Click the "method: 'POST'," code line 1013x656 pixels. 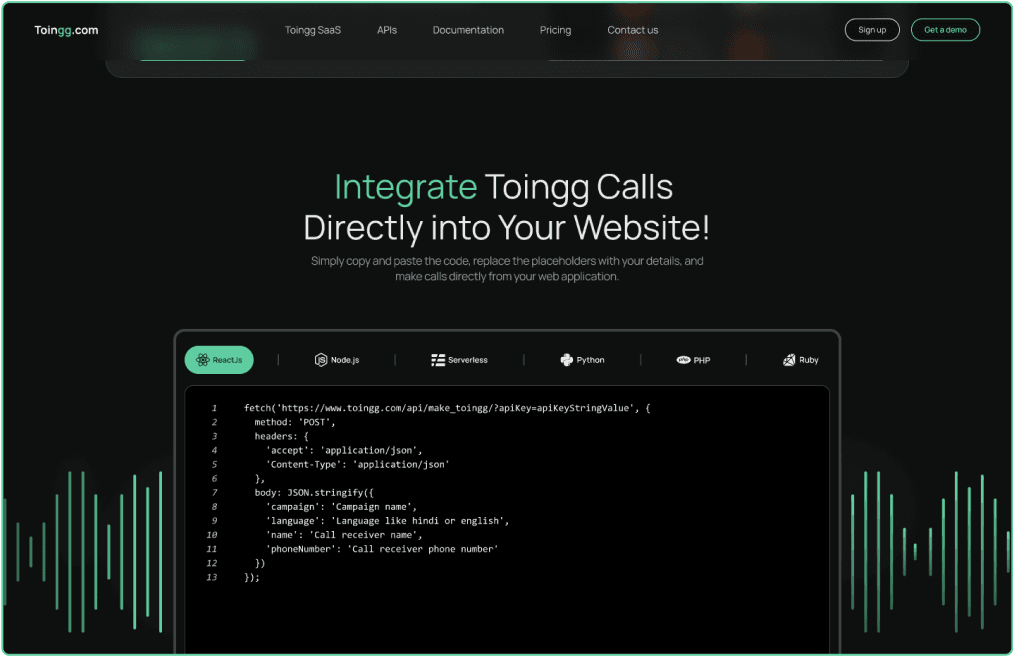click(295, 422)
